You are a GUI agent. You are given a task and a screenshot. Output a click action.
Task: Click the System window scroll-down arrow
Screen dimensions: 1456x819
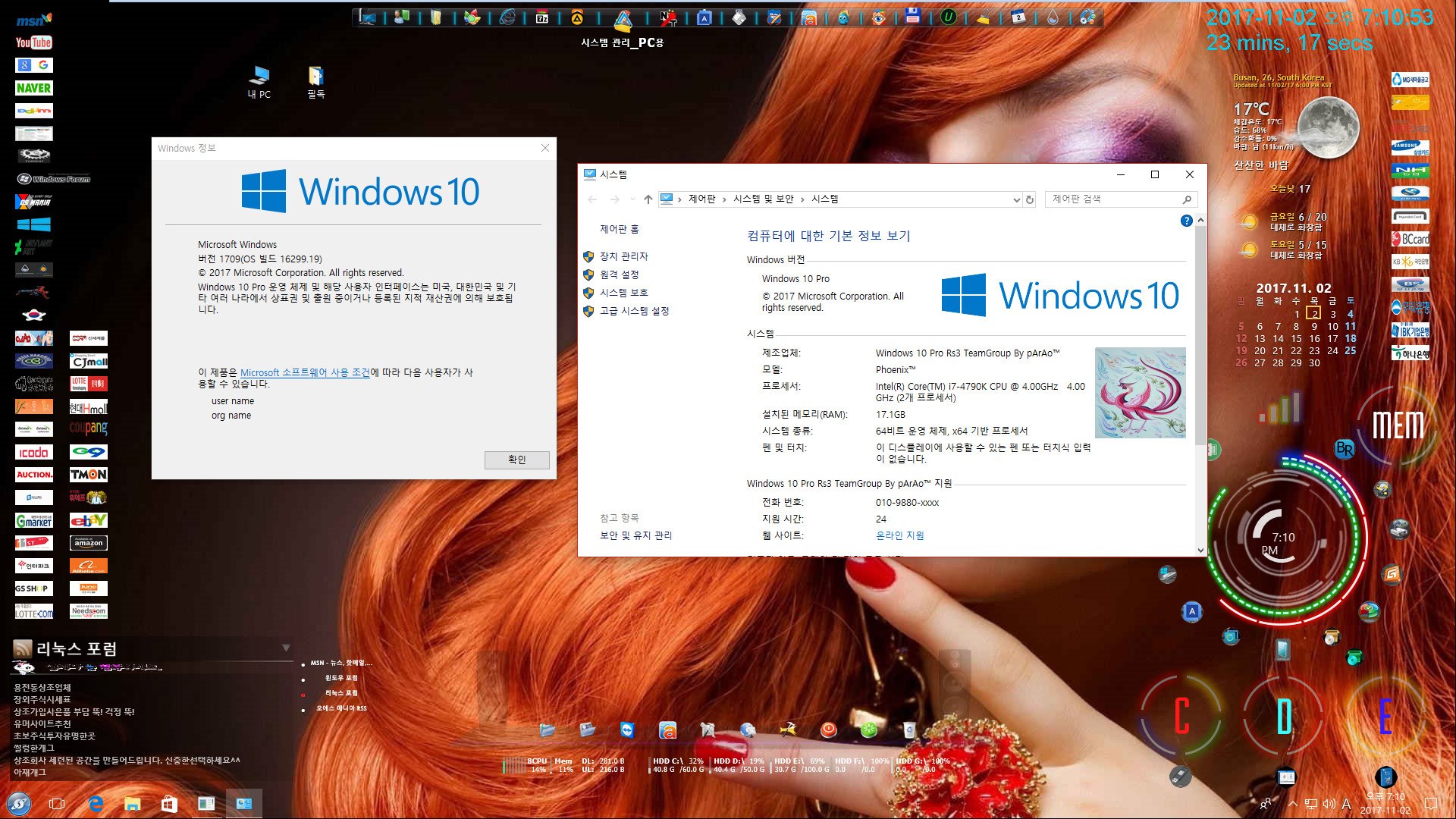point(1200,550)
